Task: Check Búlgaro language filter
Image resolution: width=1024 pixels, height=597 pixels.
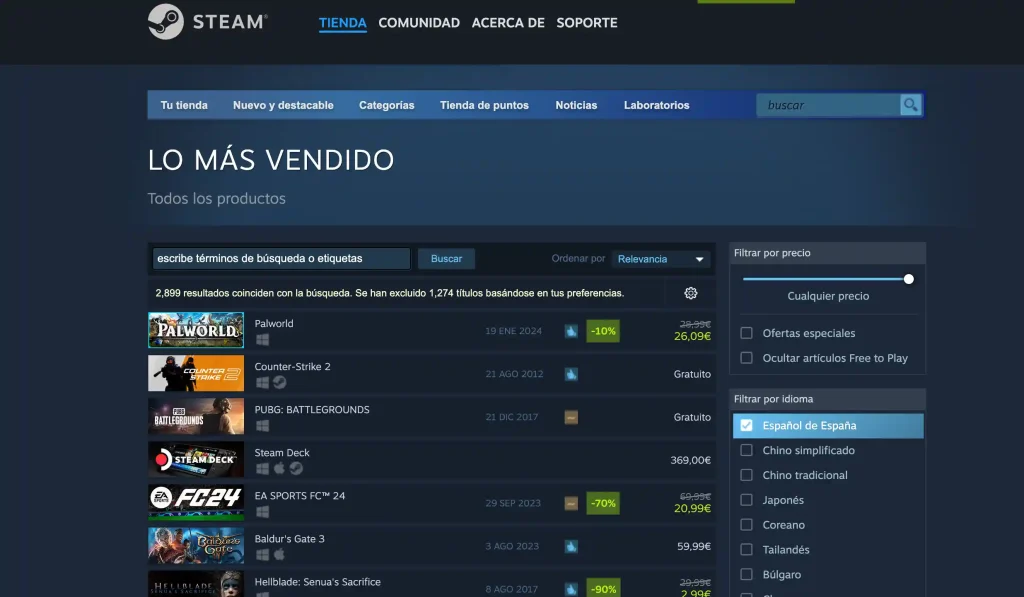Action: (746, 574)
